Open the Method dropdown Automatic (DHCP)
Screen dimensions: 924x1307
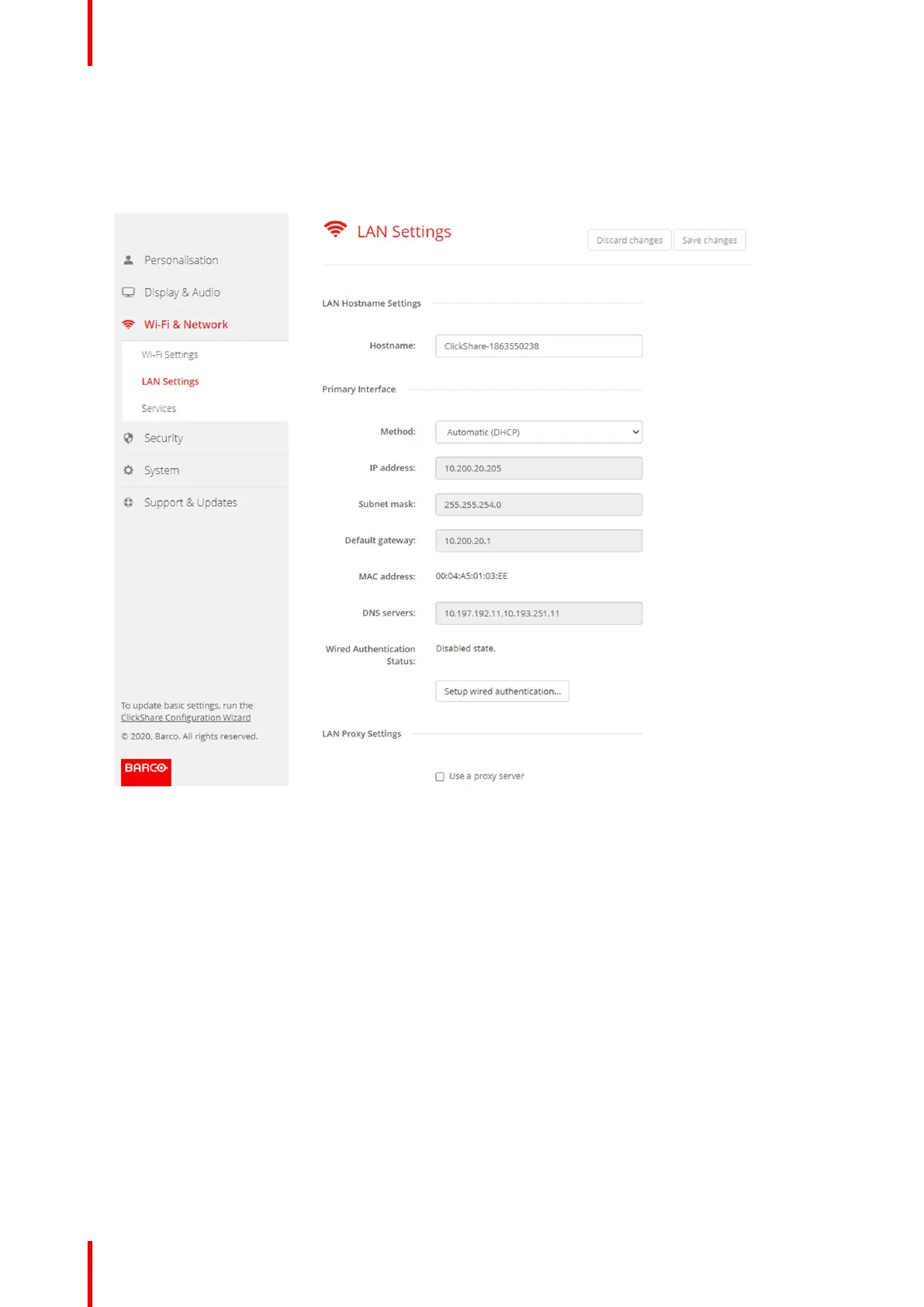(x=538, y=432)
